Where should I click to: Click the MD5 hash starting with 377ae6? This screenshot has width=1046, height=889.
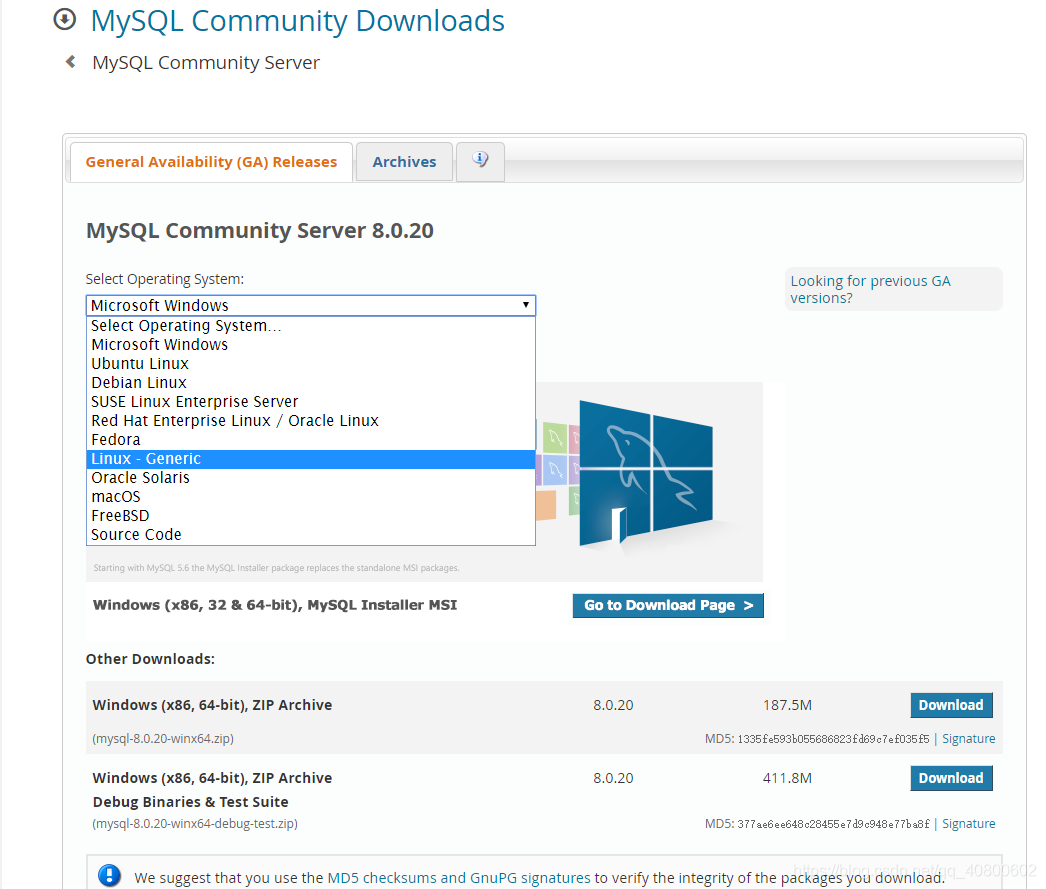point(833,824)
